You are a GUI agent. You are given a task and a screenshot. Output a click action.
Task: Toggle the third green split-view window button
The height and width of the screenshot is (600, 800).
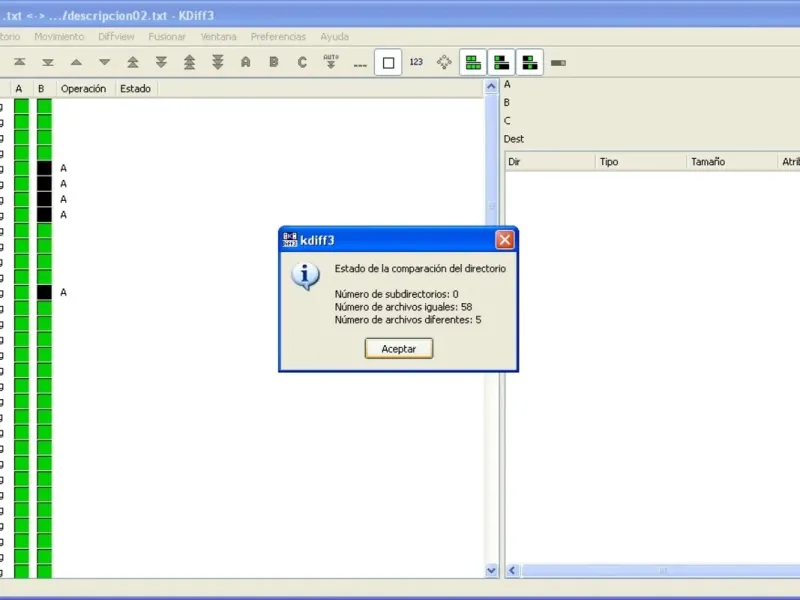click(x=530, y=62)
